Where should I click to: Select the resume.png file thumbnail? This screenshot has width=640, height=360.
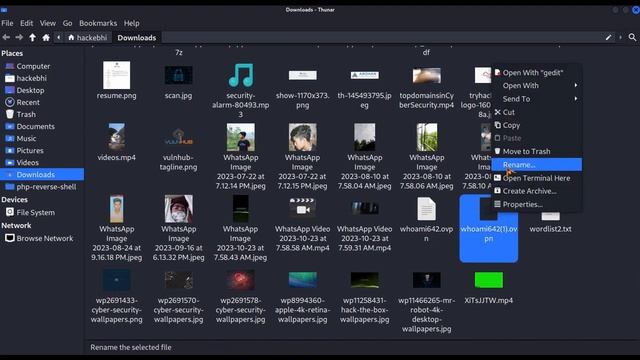116,75
